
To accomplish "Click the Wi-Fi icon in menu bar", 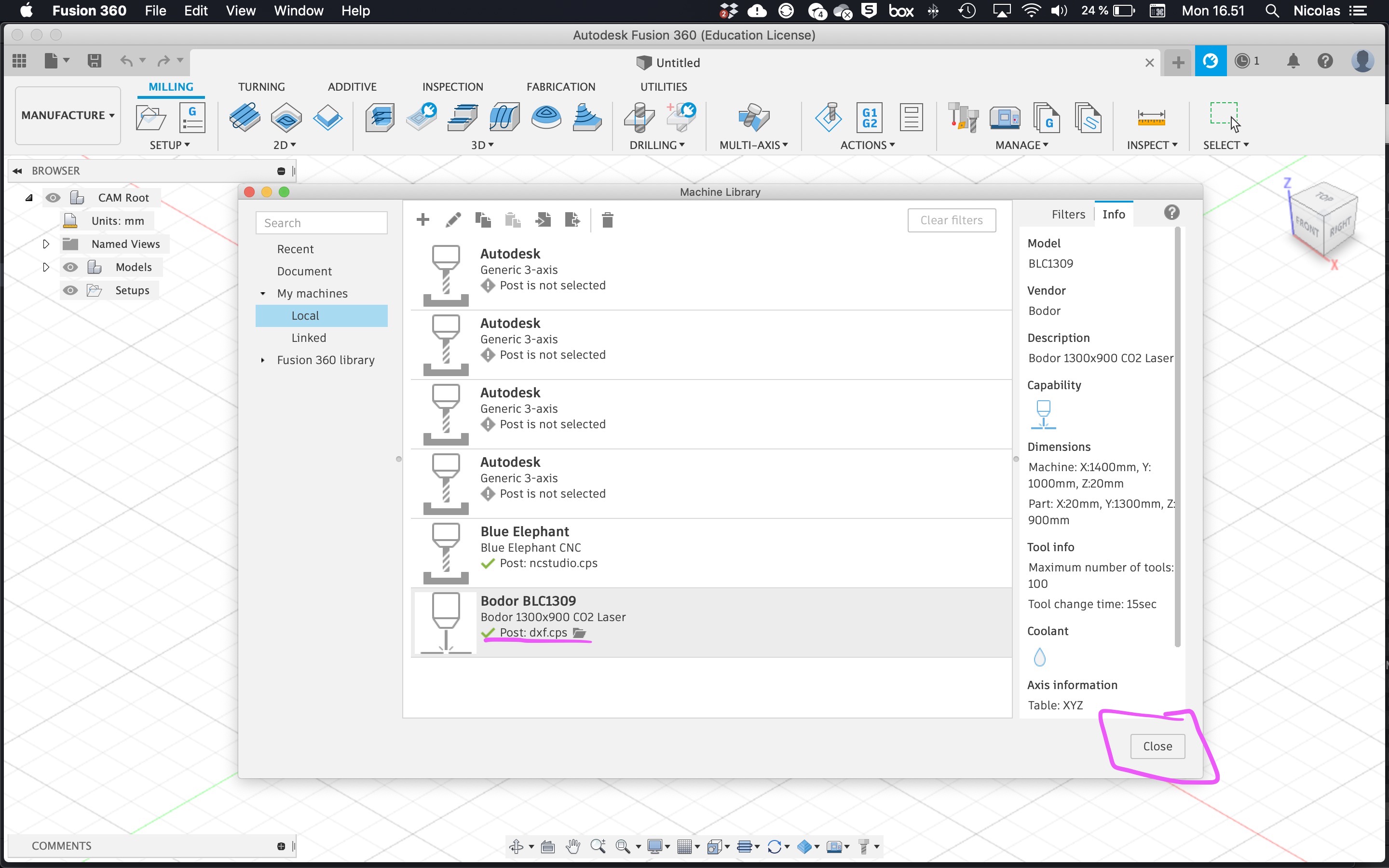I will (x=1032, y=10).
